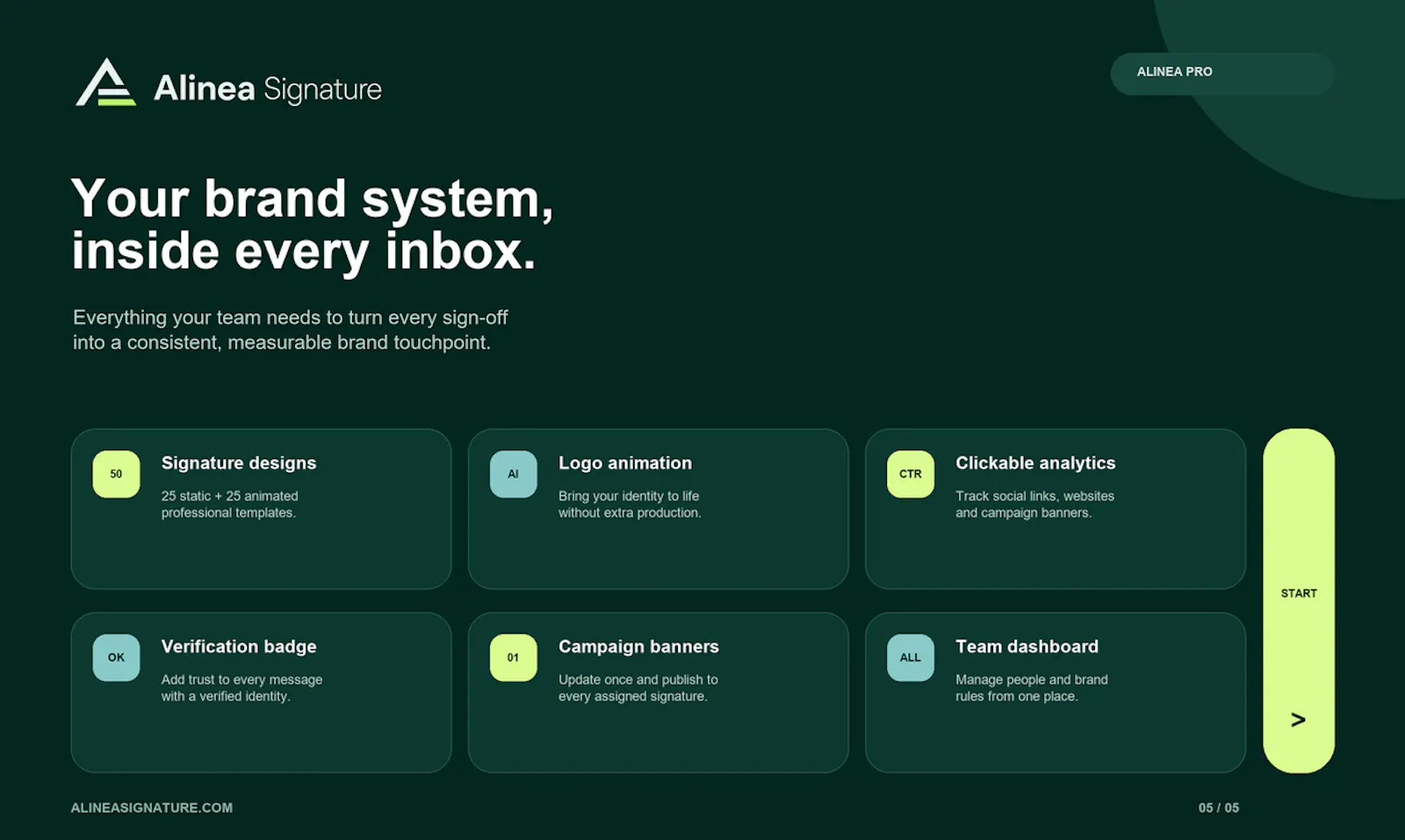Click the 'CTR' badge icon on Clickable analytics
This screenshot has width=1405, height=840.
click(x=911, y=474)
